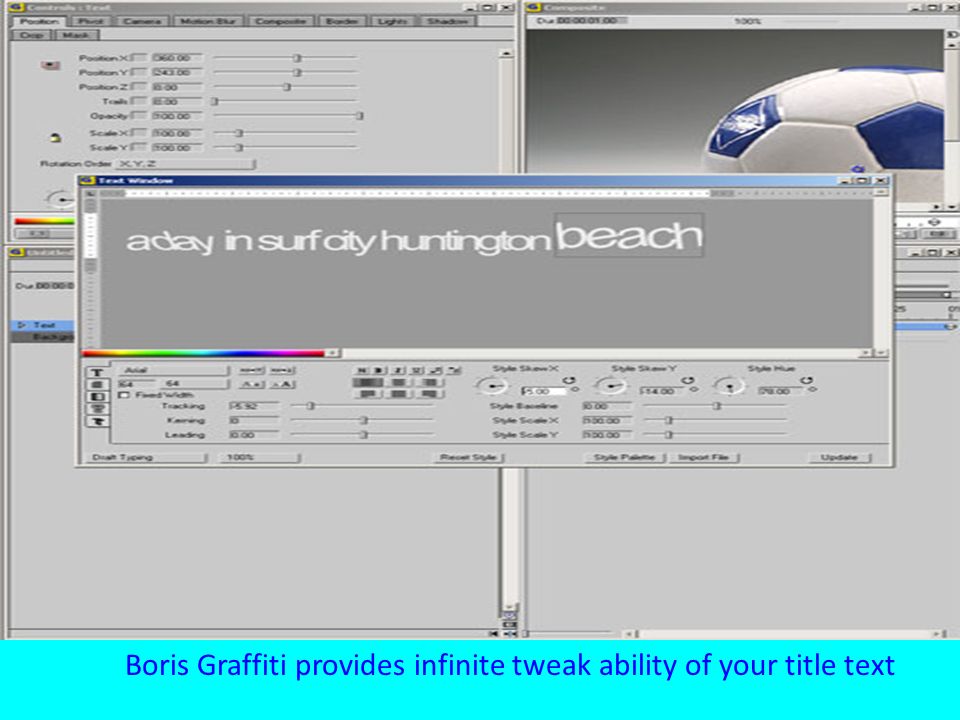Open the Mask tab
The height and width of the screenshot is (720, 960).
76,35
